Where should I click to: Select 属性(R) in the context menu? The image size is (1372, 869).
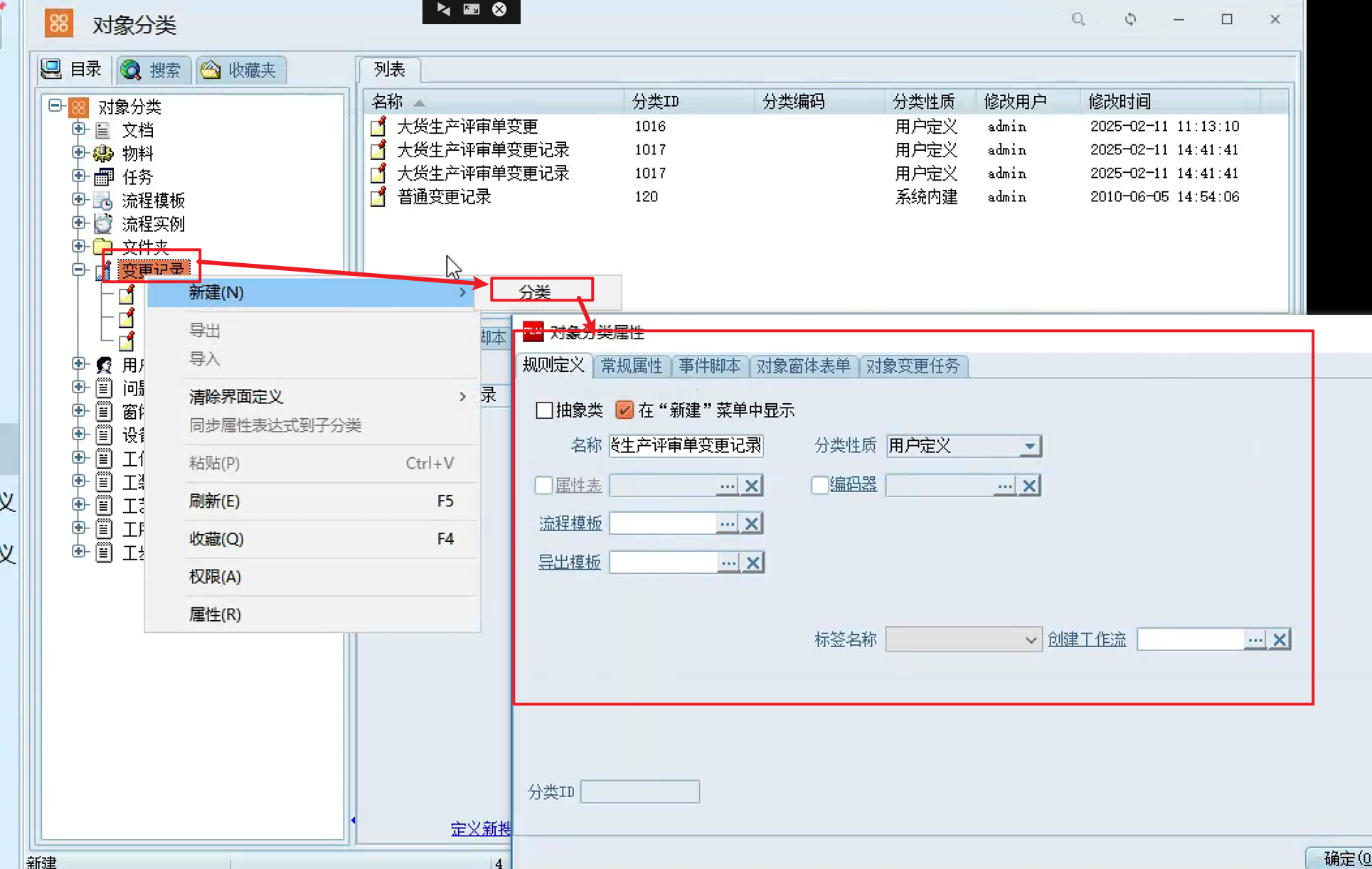pyautogui.click(x=312, y=614)
